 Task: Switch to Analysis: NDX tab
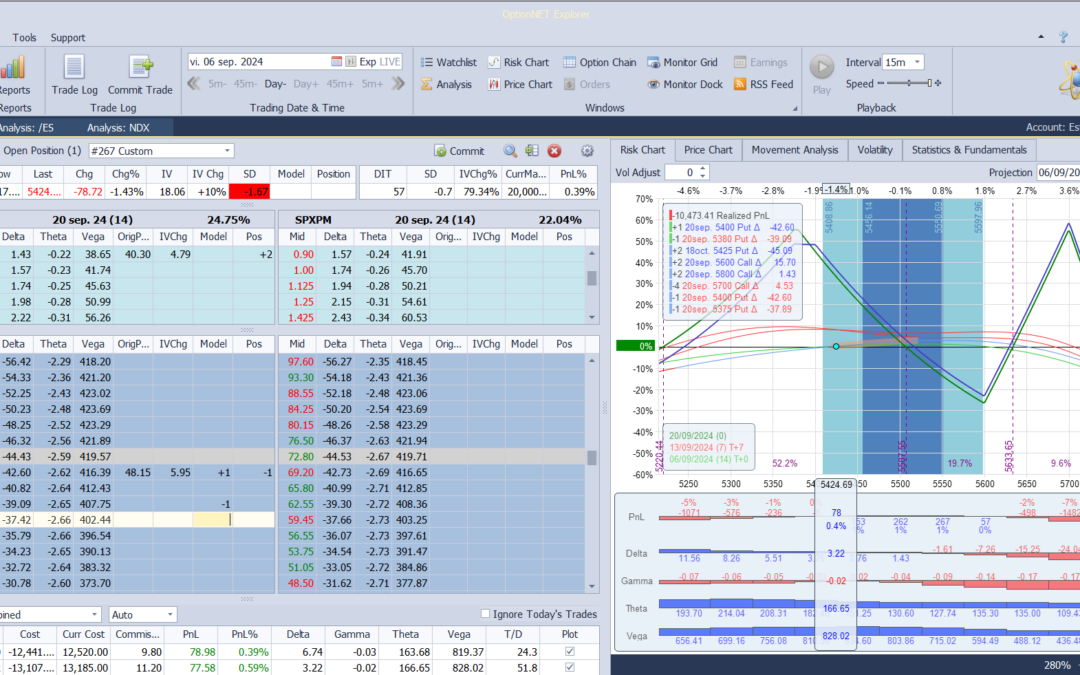(118, 127)
